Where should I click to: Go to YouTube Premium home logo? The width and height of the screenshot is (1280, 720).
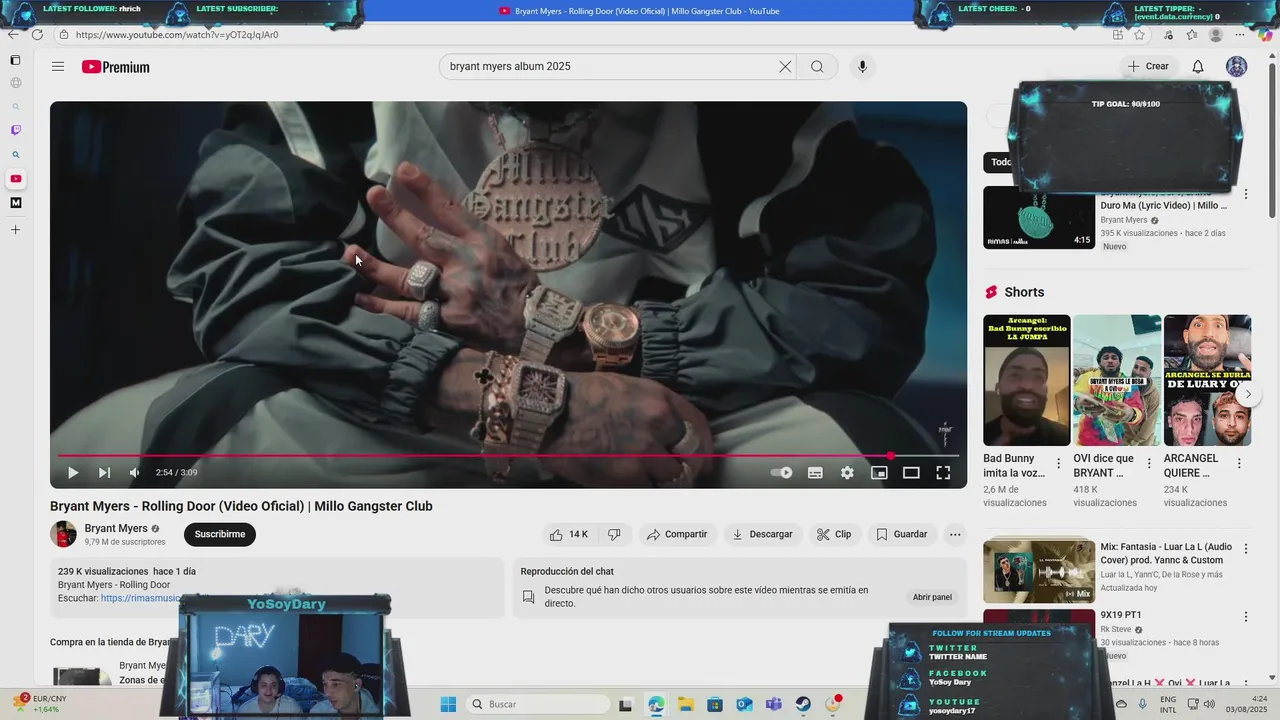[x=116, y=67]
